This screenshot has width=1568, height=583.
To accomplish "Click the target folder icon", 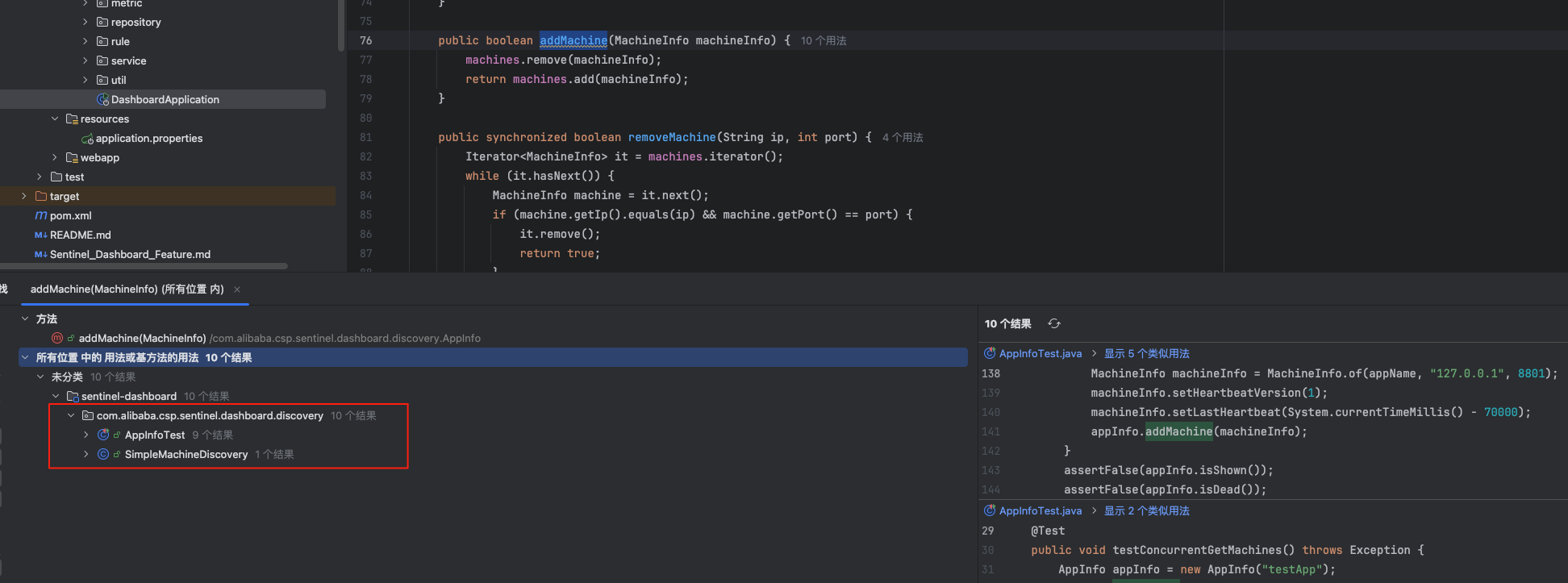I will tap(41, 196).
